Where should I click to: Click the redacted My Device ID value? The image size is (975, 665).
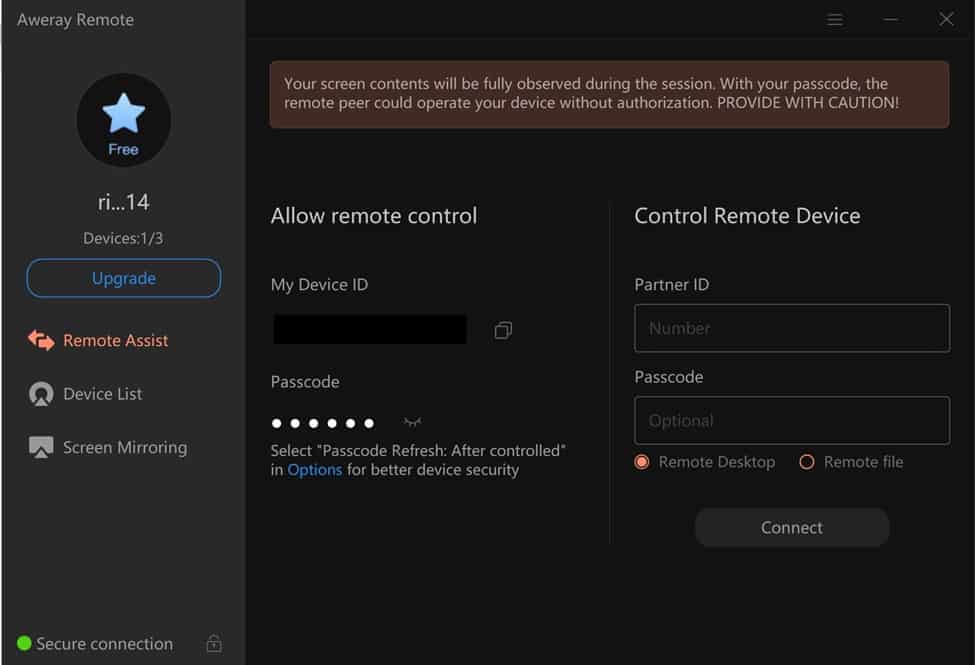click(370, 329)
